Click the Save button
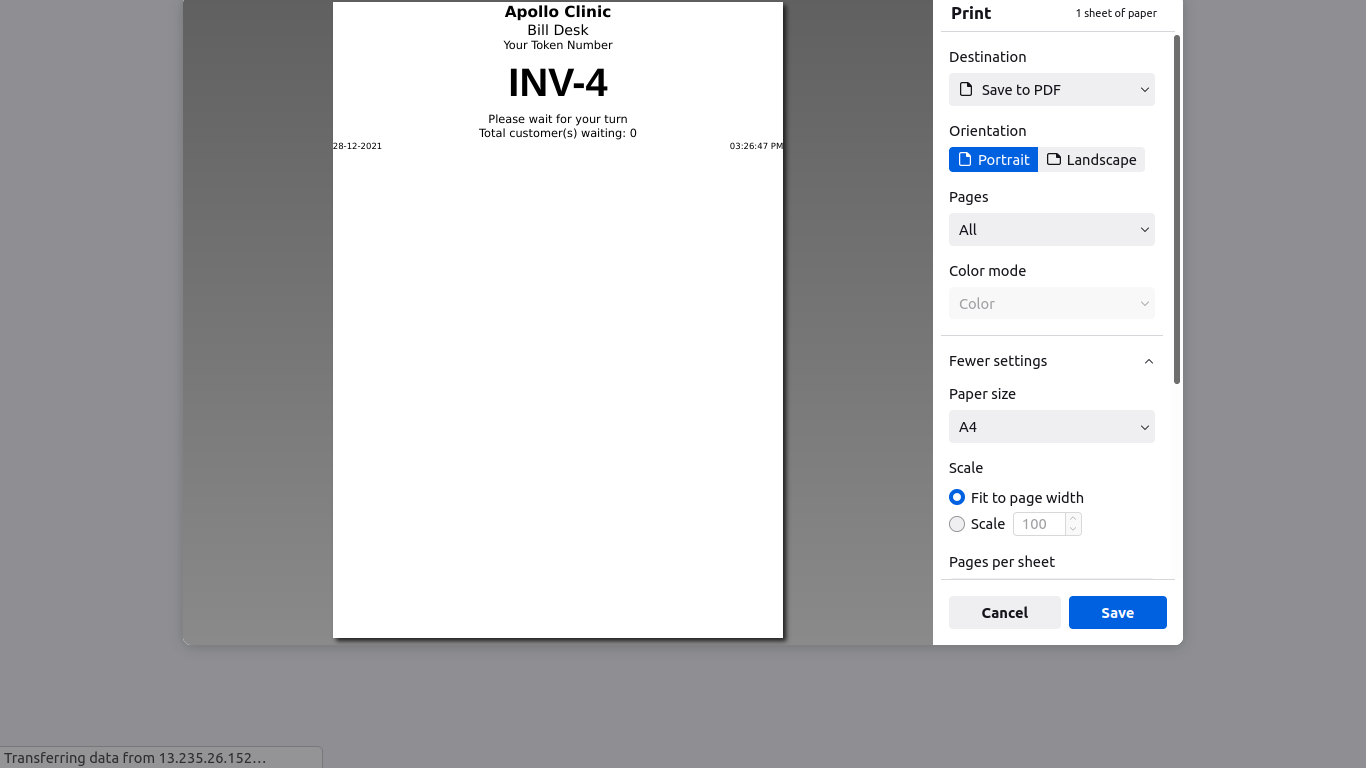 point(1117,613)
